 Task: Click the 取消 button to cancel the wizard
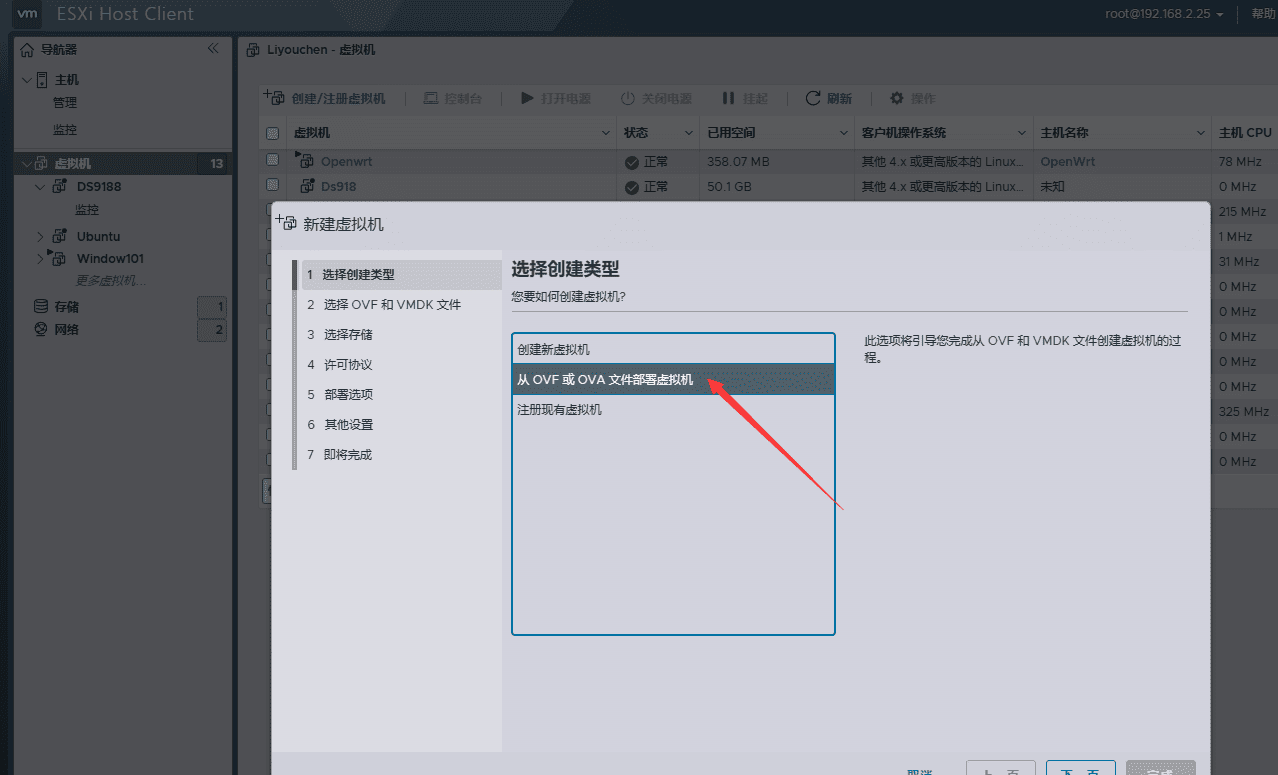click(917, 770)
